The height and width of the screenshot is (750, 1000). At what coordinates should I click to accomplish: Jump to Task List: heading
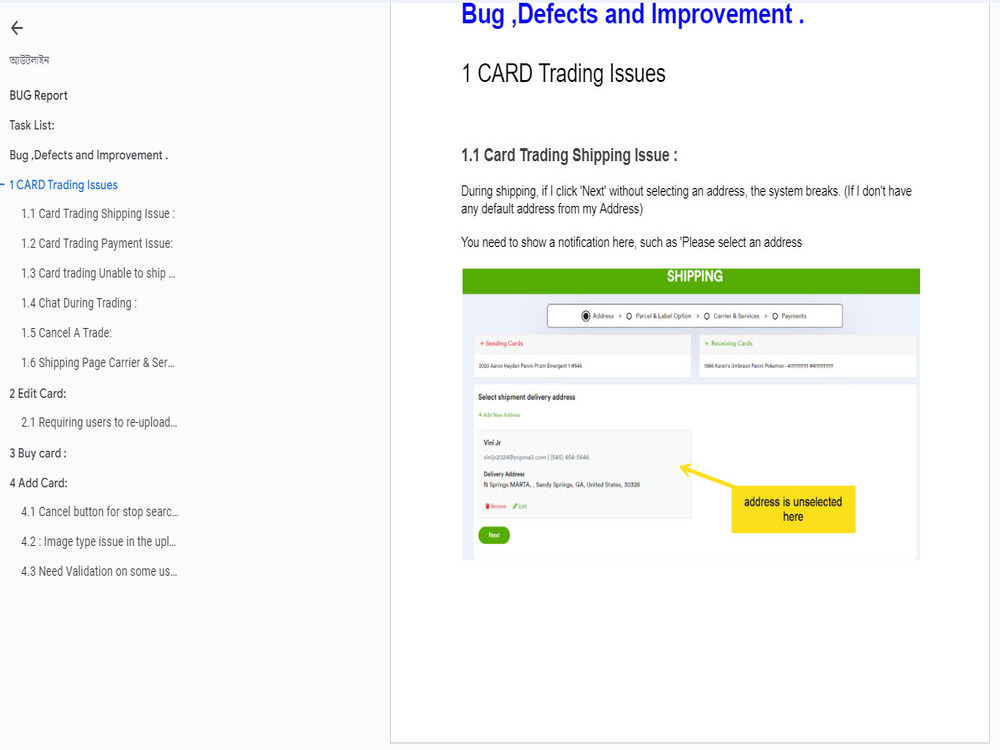tap(32, 125)
